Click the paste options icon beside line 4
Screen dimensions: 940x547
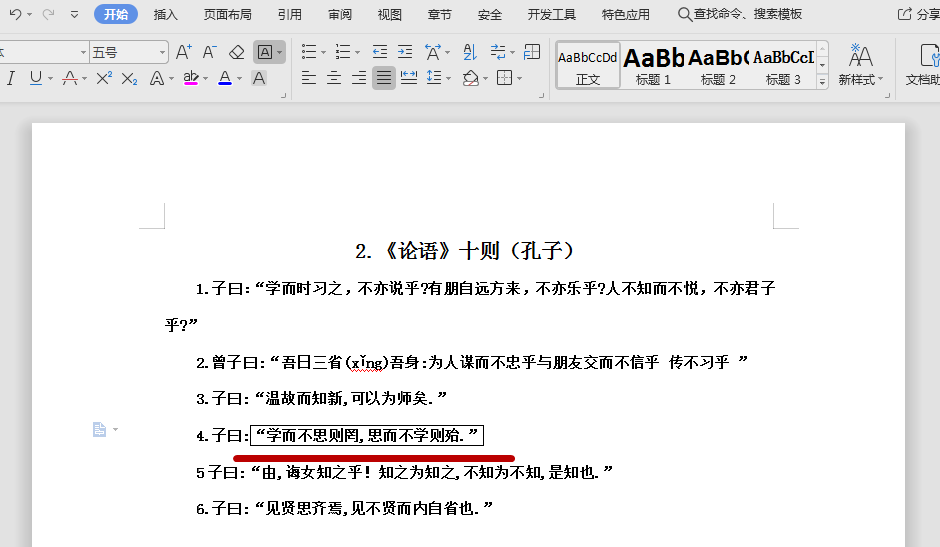pyautogui.click(x=100, y=429)
